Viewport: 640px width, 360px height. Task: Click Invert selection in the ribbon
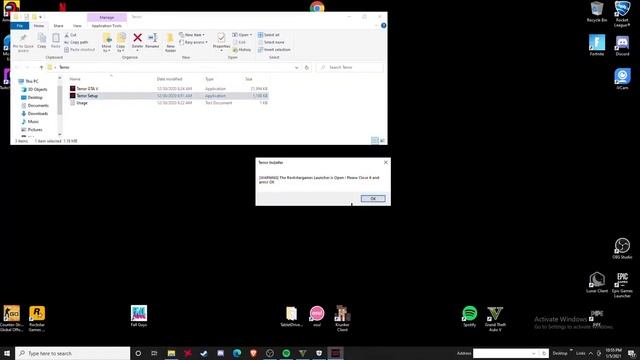click(x=274, y=49)
